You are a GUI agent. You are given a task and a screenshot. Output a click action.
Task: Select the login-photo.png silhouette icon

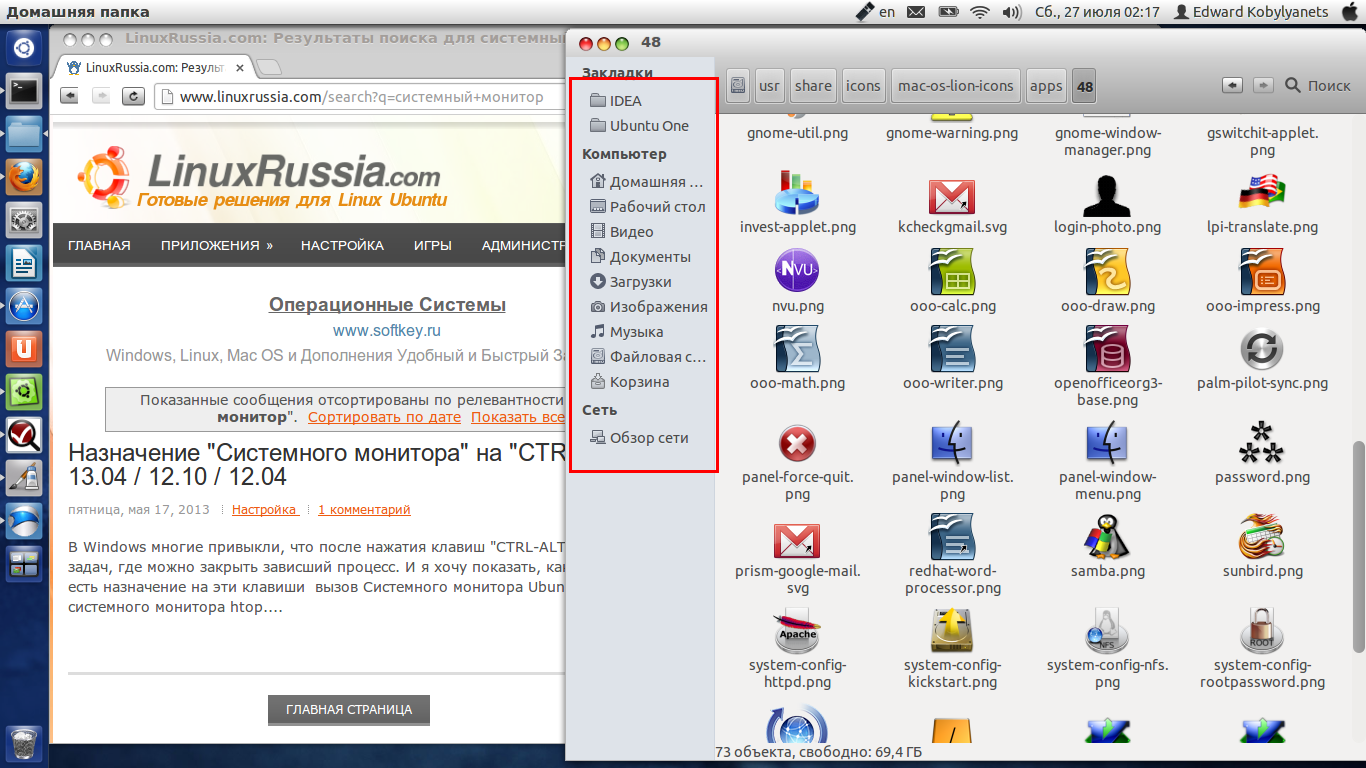tap(1107, 193)
